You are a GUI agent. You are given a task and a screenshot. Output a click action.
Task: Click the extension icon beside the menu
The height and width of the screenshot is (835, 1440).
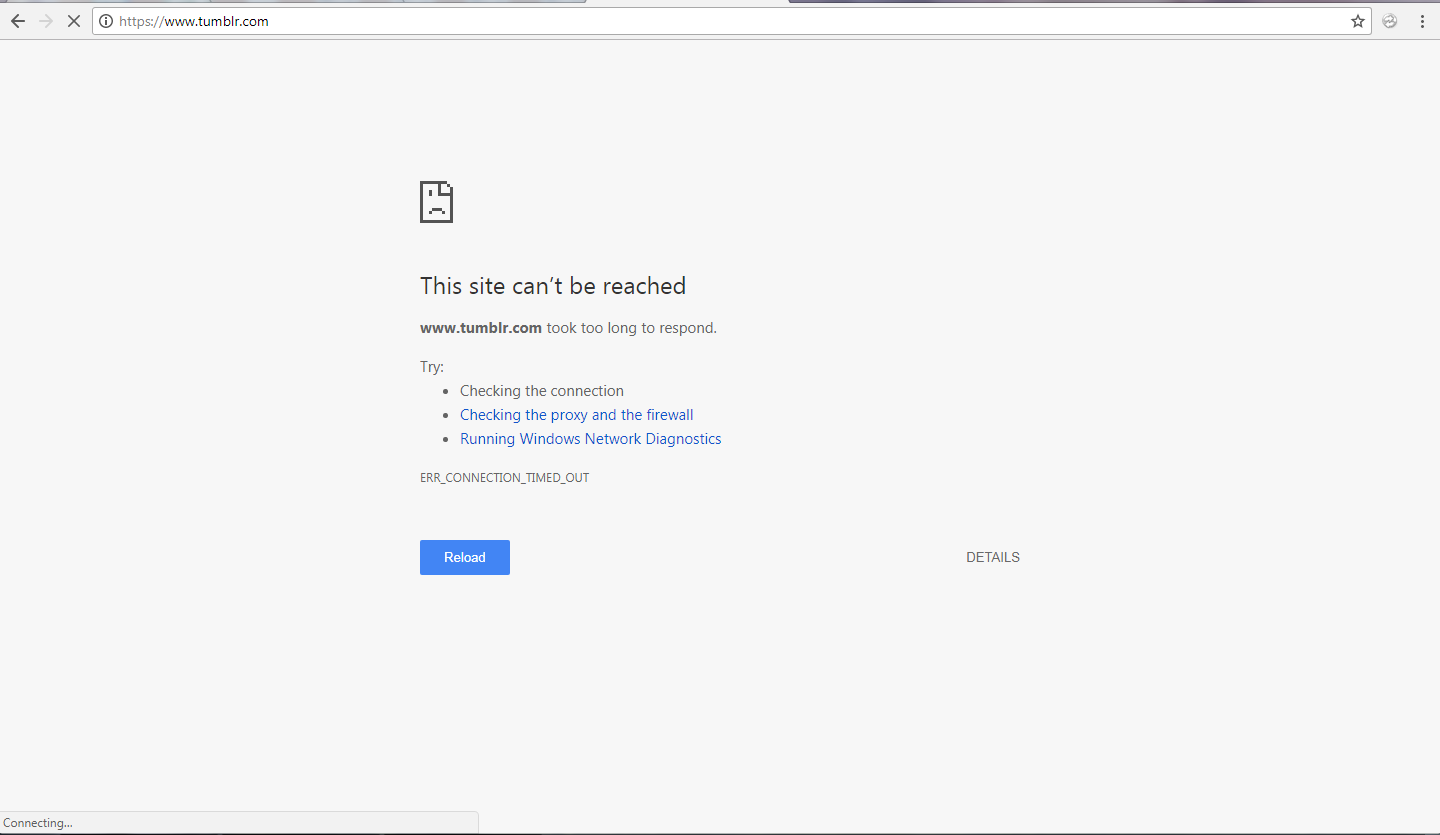coord(1390,21)
